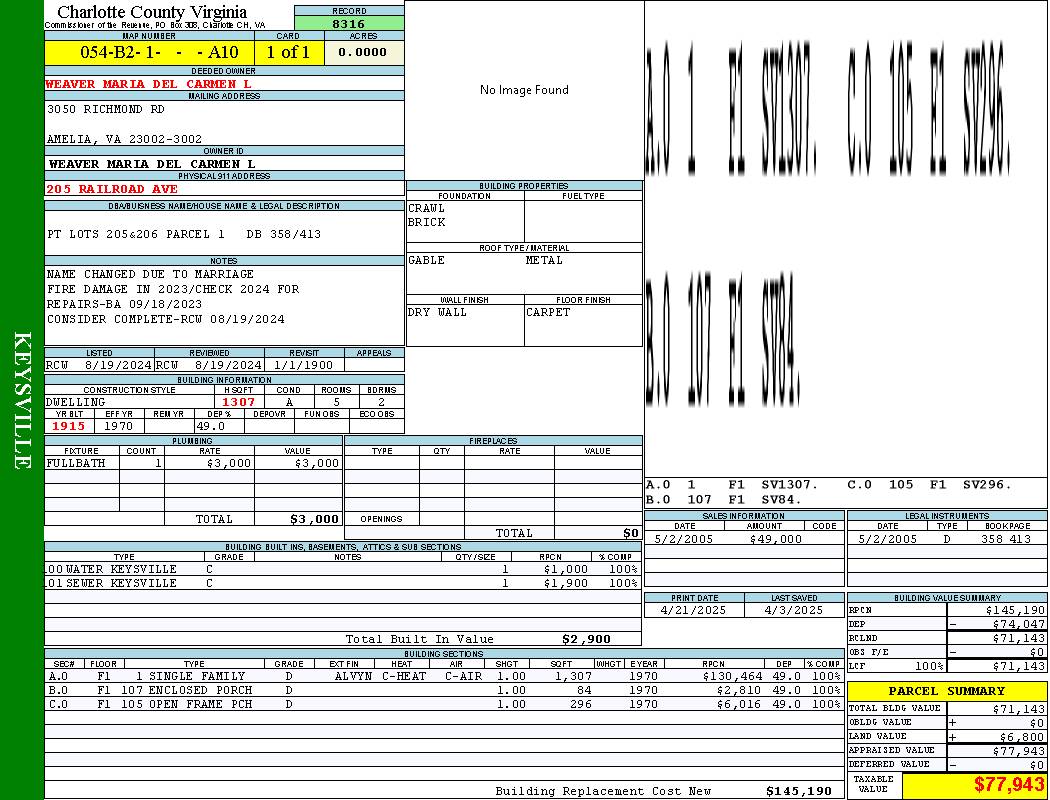Click the appraised value $77,943
The image size is (1050, 800).
[x=1019, y=751]
